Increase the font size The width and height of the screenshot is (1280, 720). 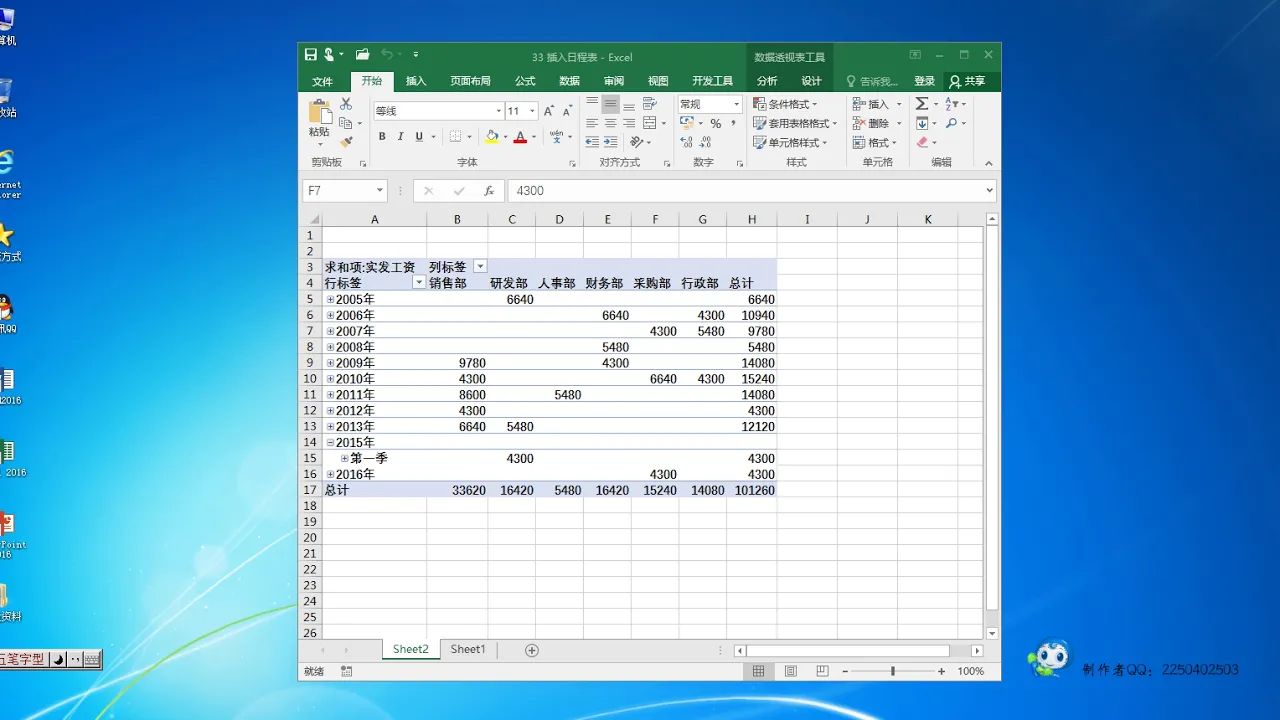[x=549, y=111]
